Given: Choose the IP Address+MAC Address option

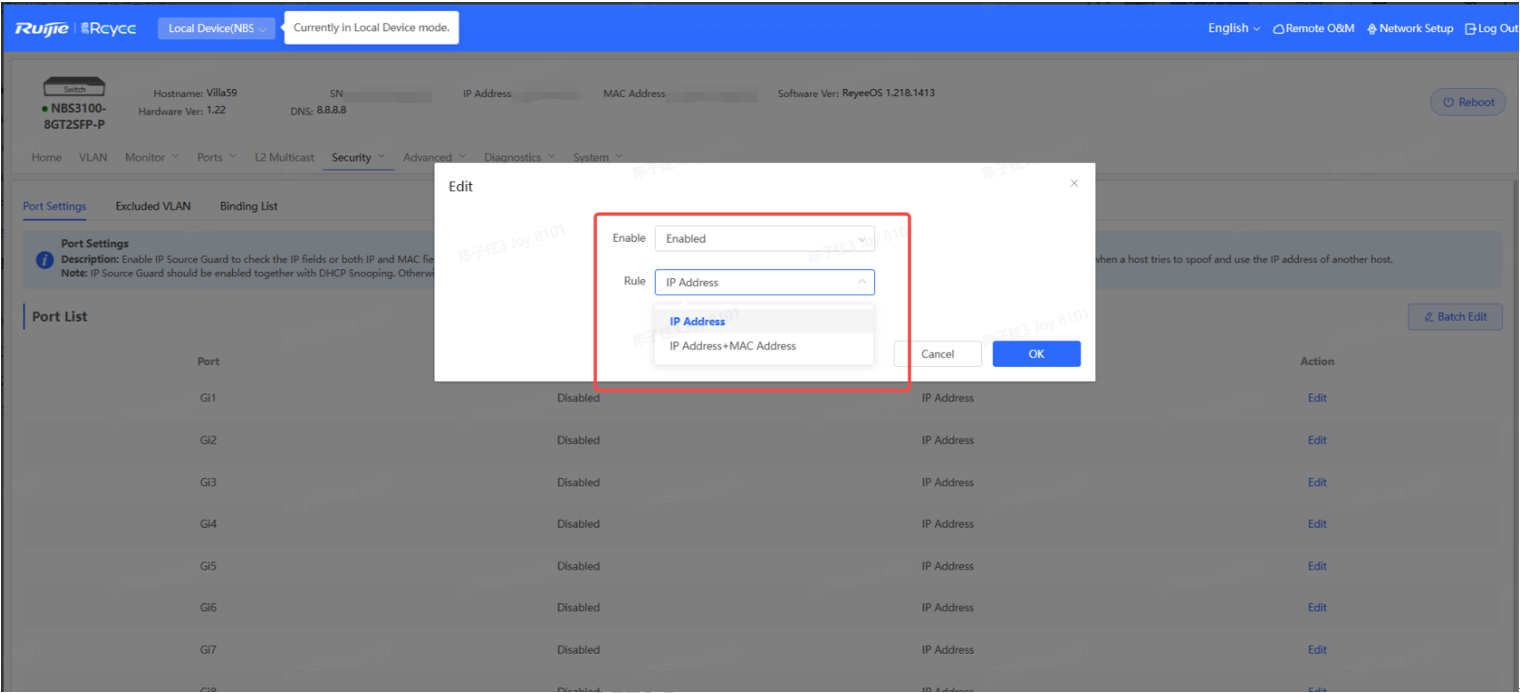Looking at the screenshot, I should point(765,346).
